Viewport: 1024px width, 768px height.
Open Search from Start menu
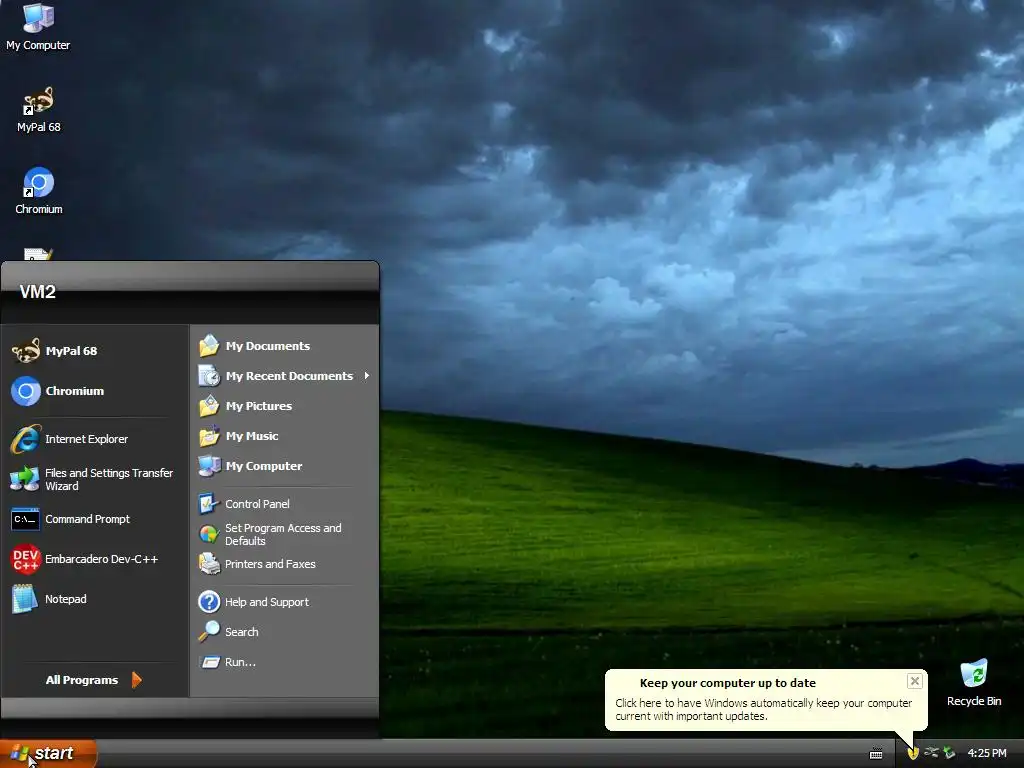click(284, 632)
